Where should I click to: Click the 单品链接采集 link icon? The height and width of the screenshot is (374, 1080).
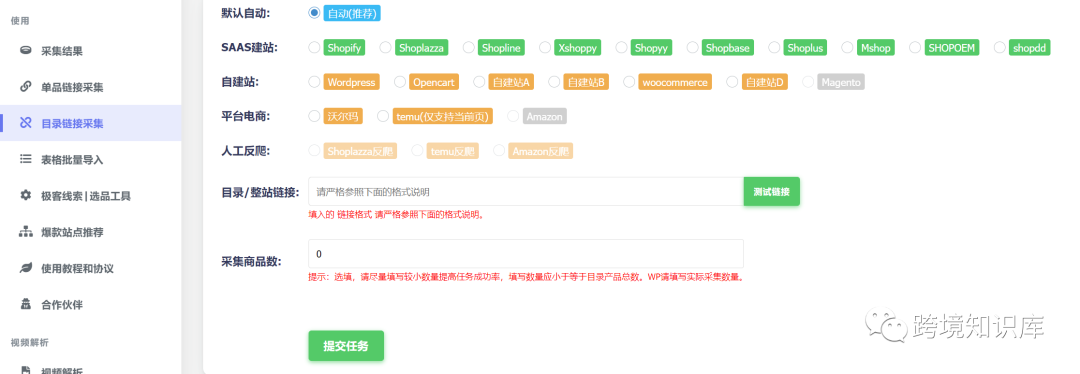[x=25, y=87]
